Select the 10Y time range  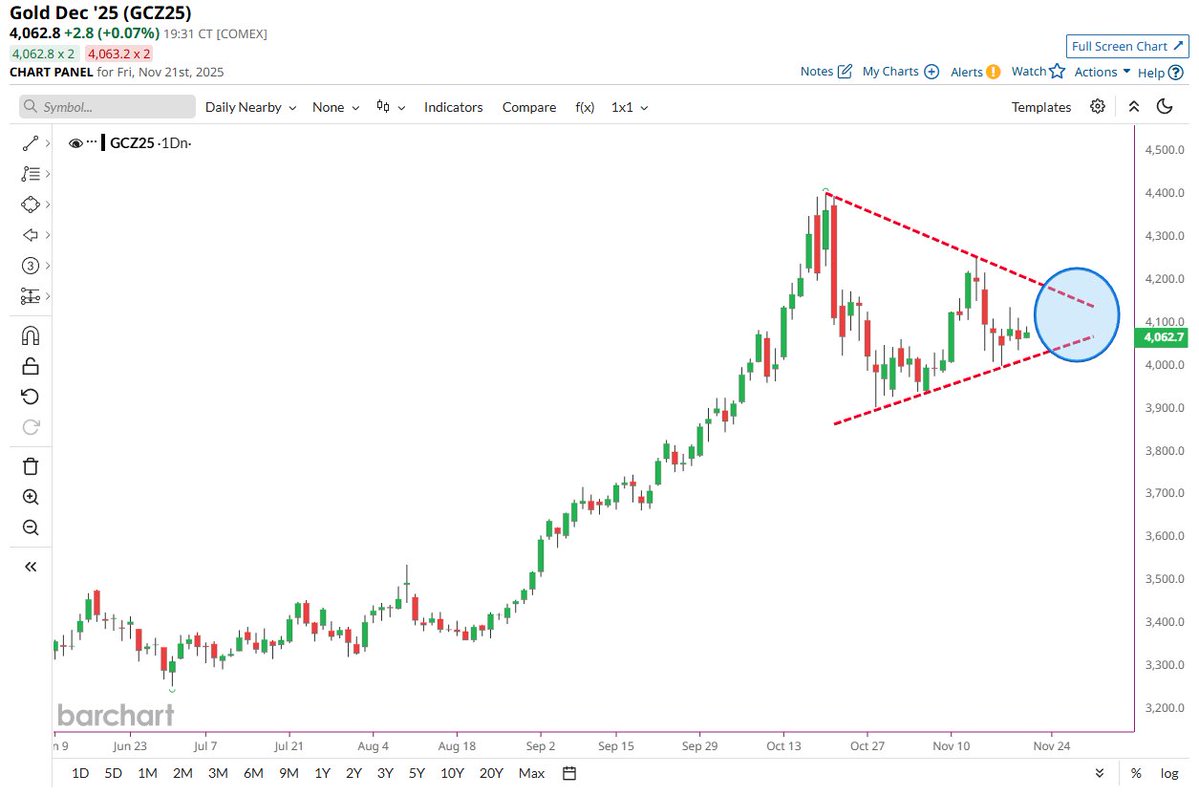pyautogui.click(x=452, y=773)
